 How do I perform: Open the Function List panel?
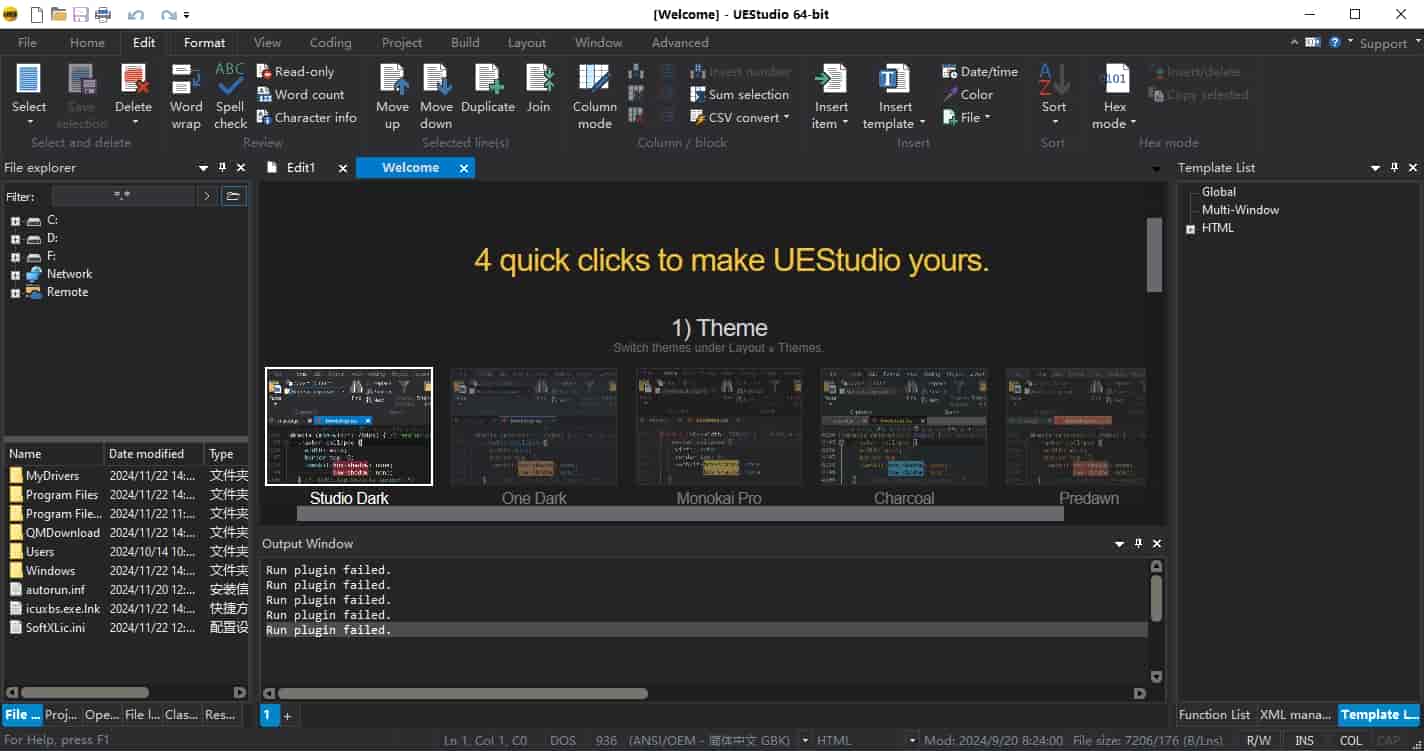1213,714
